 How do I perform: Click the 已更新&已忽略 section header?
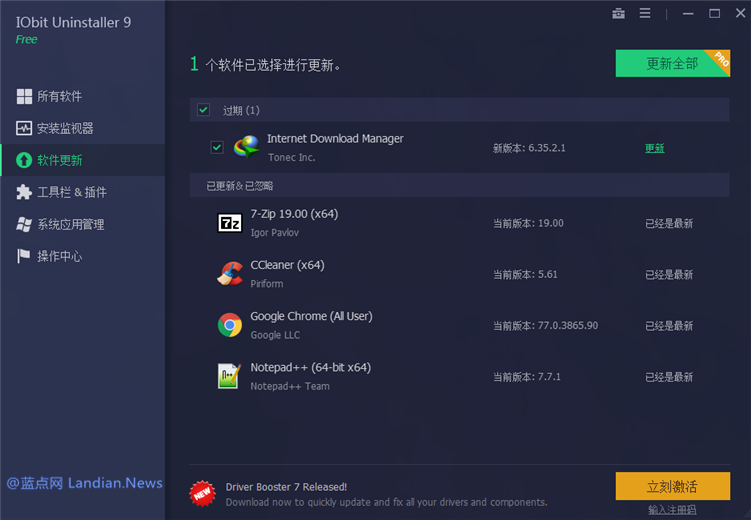pyautogui.click(x=459, y=185)
